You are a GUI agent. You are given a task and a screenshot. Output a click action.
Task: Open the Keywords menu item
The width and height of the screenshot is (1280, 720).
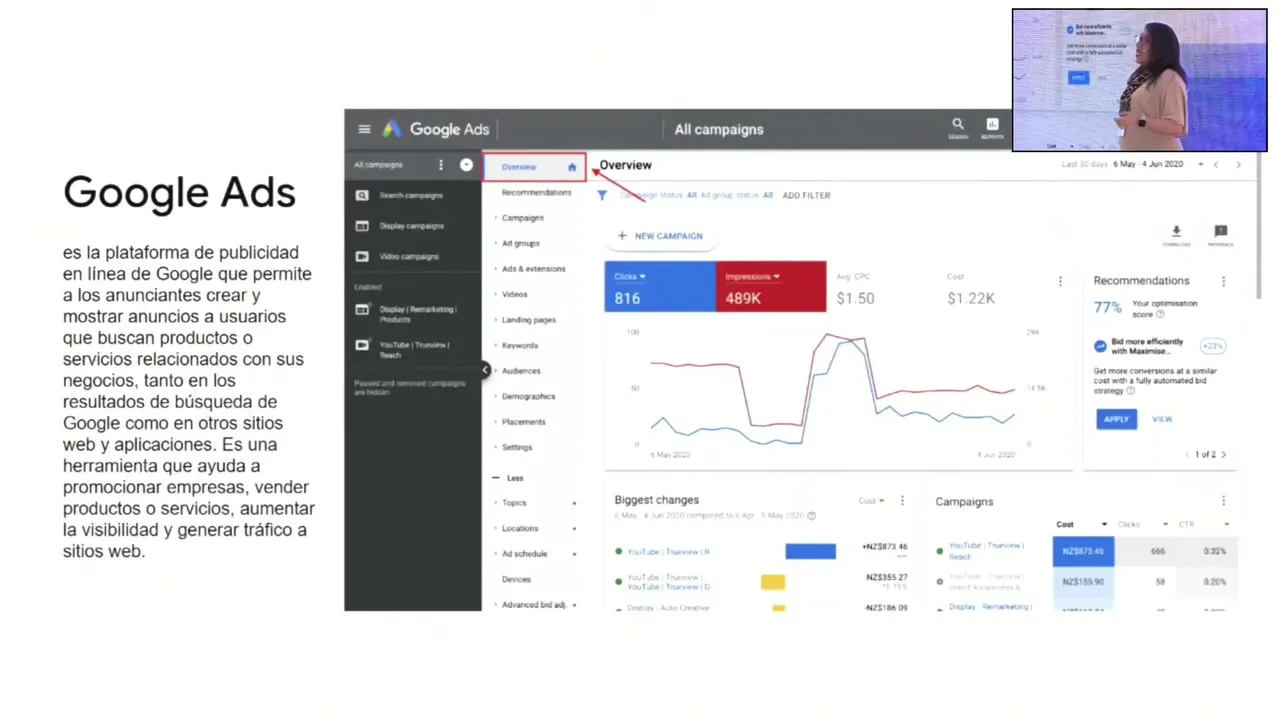tap(519, 345)
